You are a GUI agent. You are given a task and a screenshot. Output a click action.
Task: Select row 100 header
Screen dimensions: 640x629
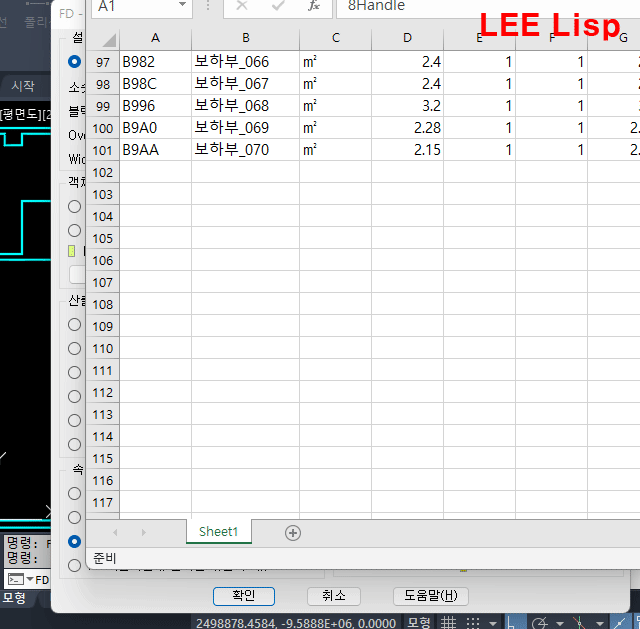[103, 128]
